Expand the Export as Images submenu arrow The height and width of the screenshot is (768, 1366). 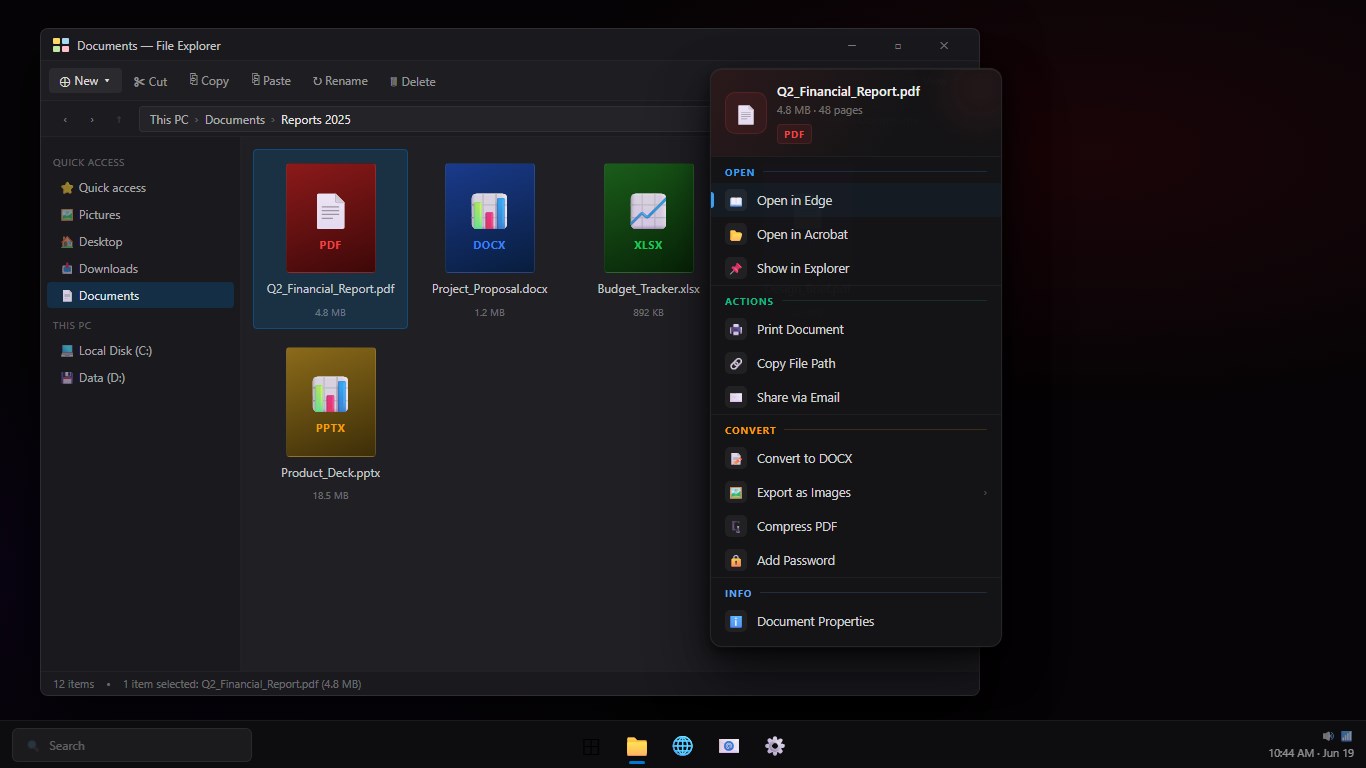pyautogui.click(x=985, y=493)
